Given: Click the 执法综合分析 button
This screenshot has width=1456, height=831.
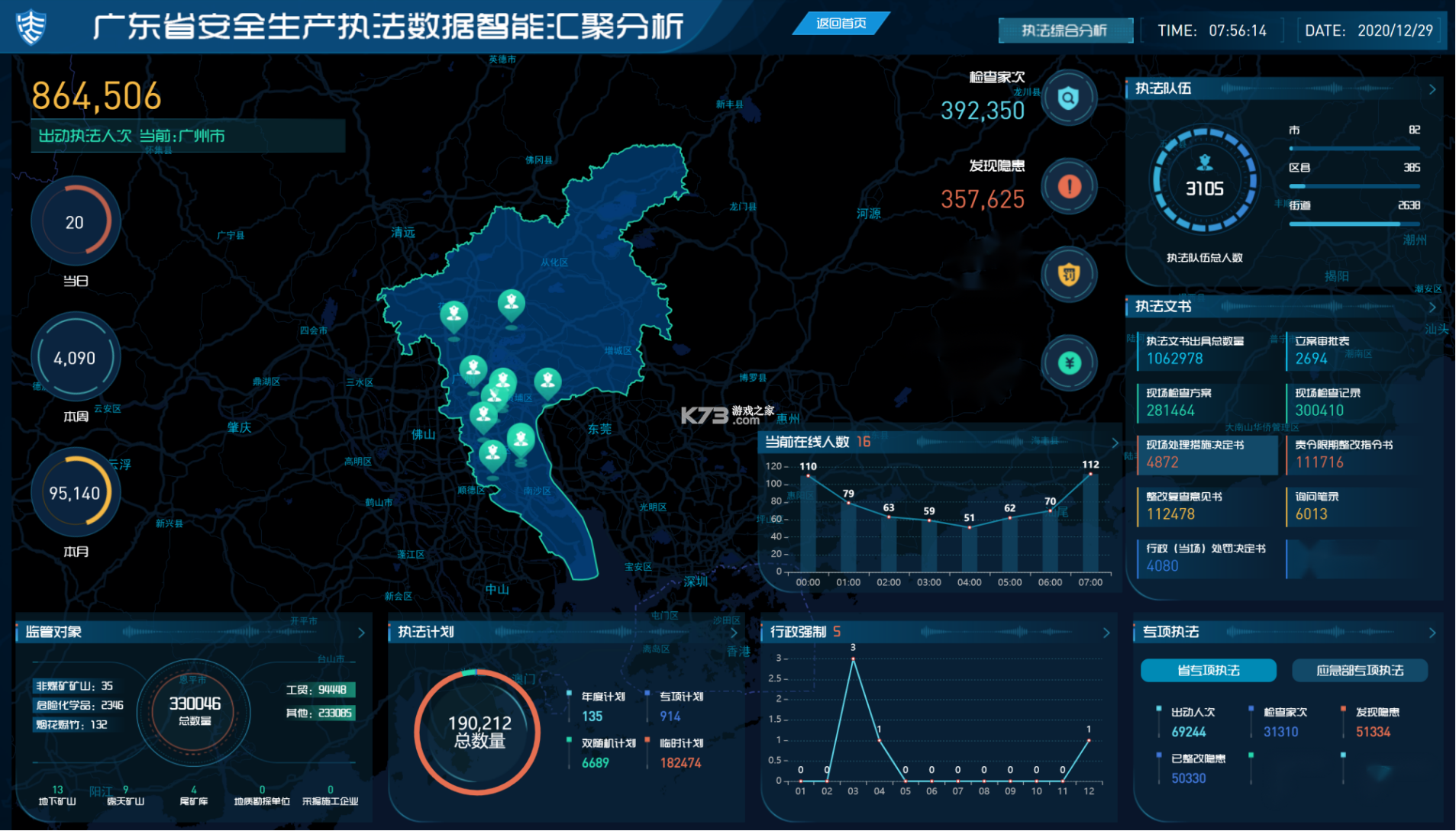Looking at the screenshot, I should click(x=1065, y=31).
